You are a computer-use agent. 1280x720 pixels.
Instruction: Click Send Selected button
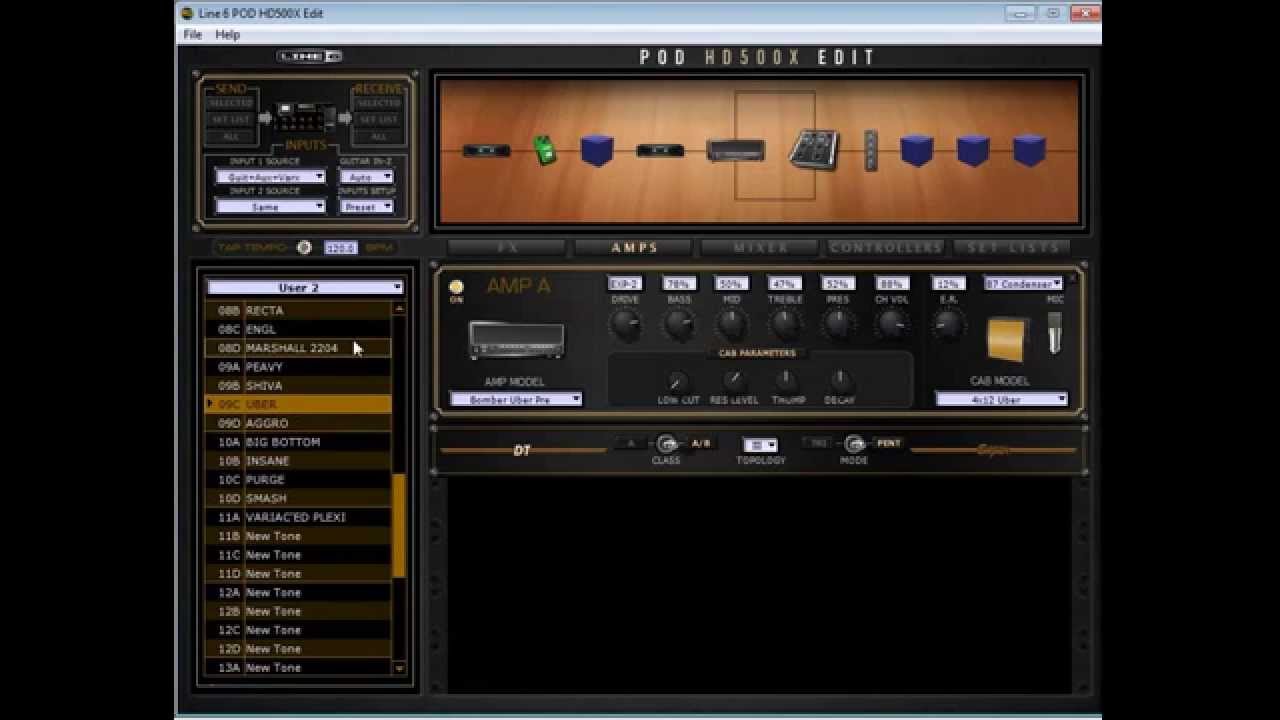[231, 103]
